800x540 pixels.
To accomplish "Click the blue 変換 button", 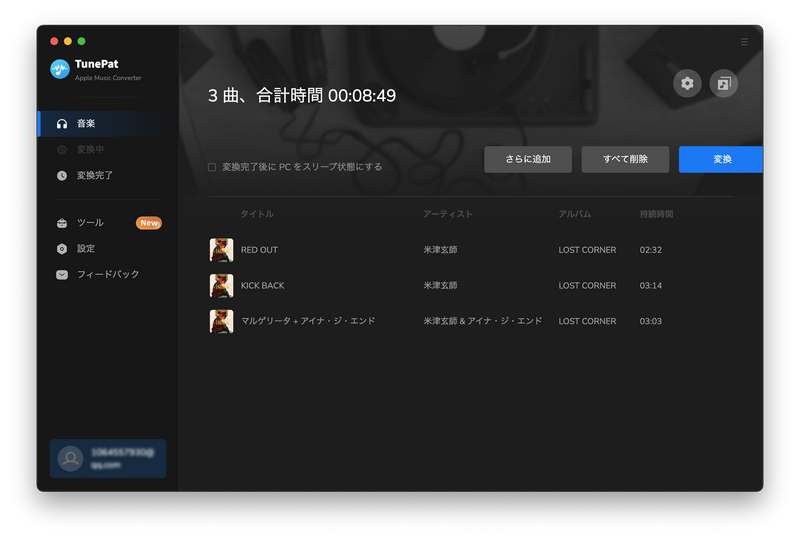I will coord(720,159).
